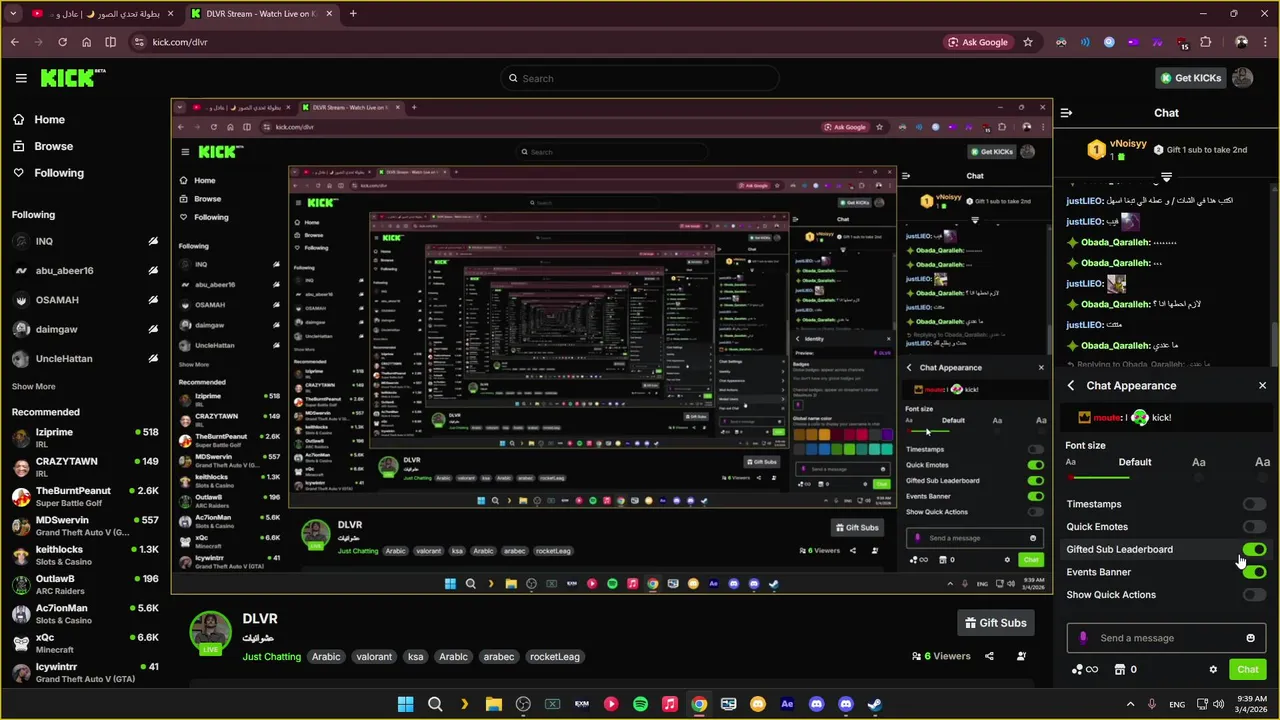This screenshot has height=720, width=1280.
Task: Select the DLVR Stream browser tab
Action: [x=260, y=14]
